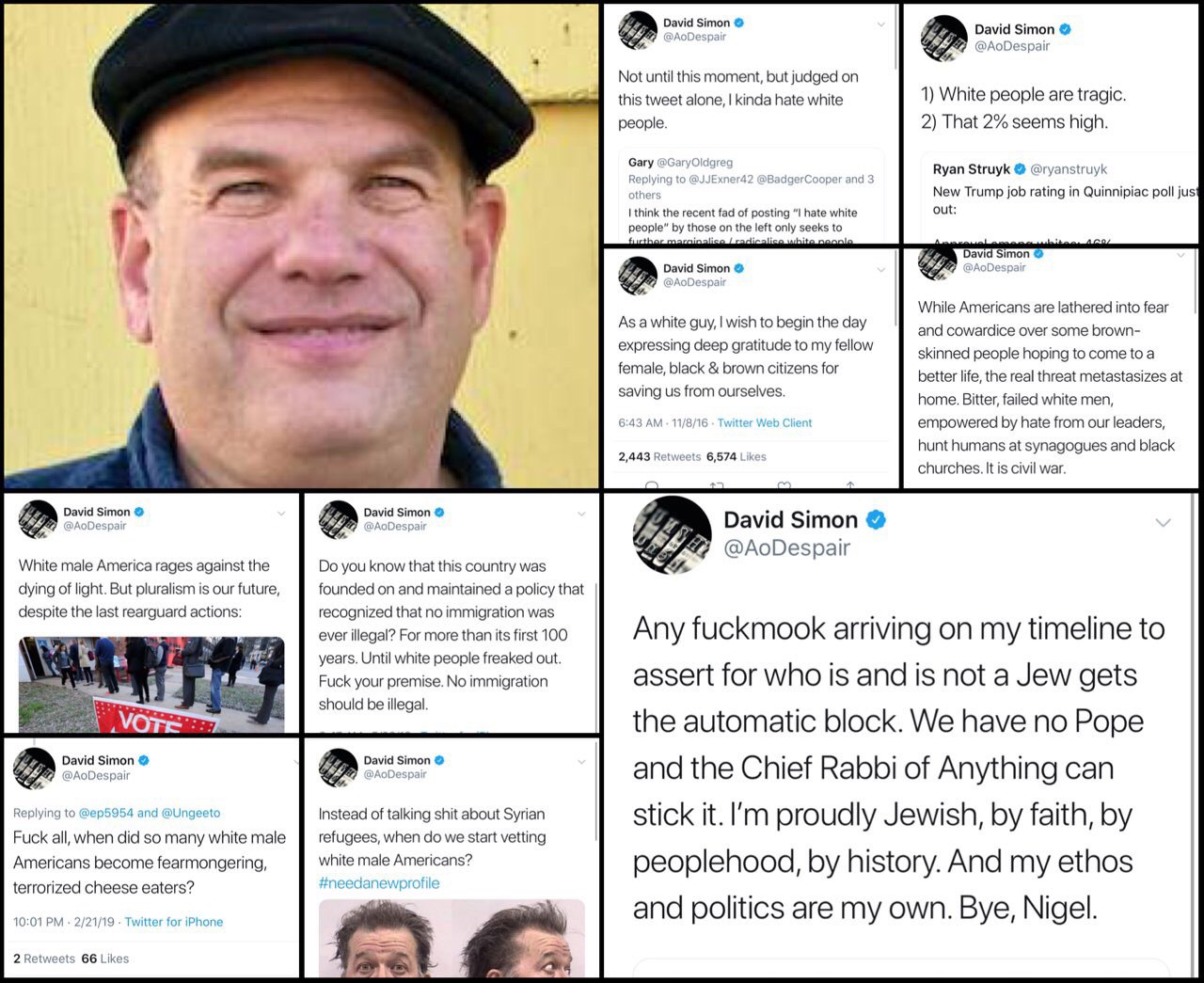
Task: Open the #needanewprofile hashtag
Action: [379, 883]
